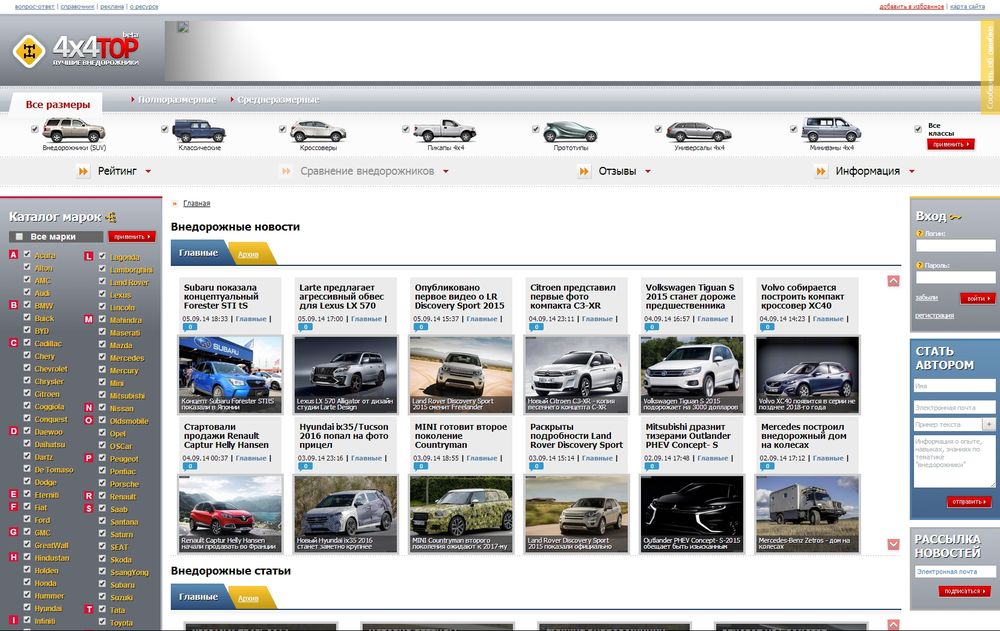Viewport: 1000px width, 631px height.
Task: Select the Классические vehicle class icon
Action: coord(199,131)
